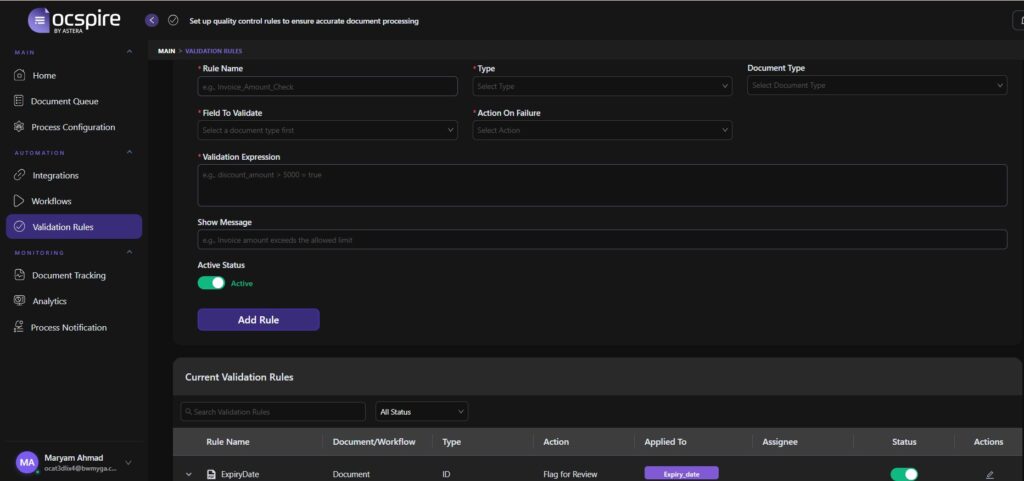The height and width of the screenshot is (481, 1024).
Task: Open the All Status filter dropdown
Action: click(422, 412)
